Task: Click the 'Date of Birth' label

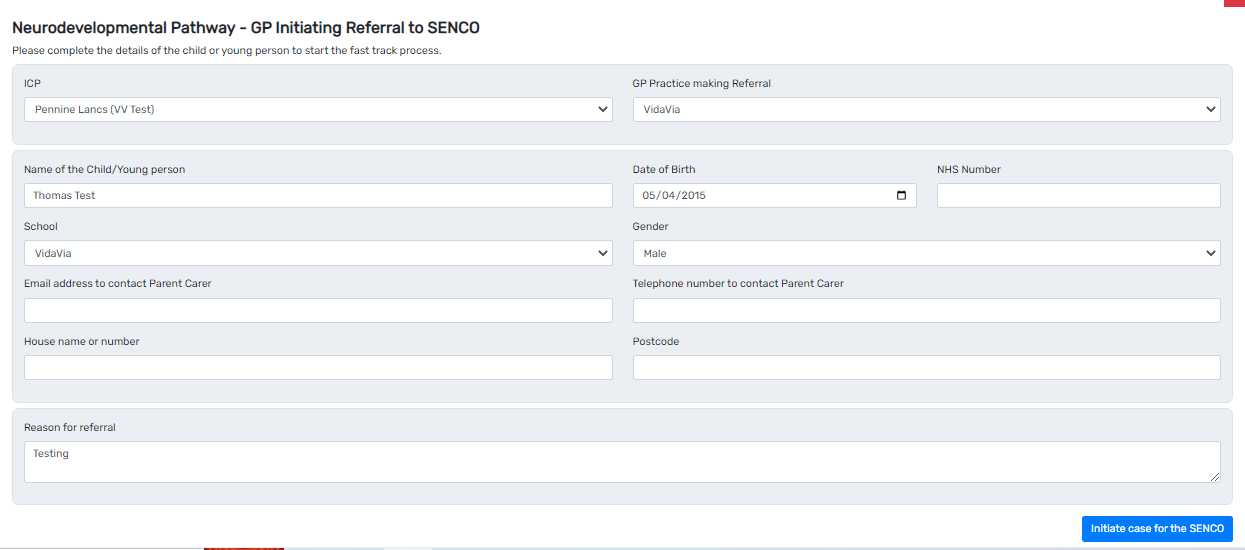Action: (664, 169)
